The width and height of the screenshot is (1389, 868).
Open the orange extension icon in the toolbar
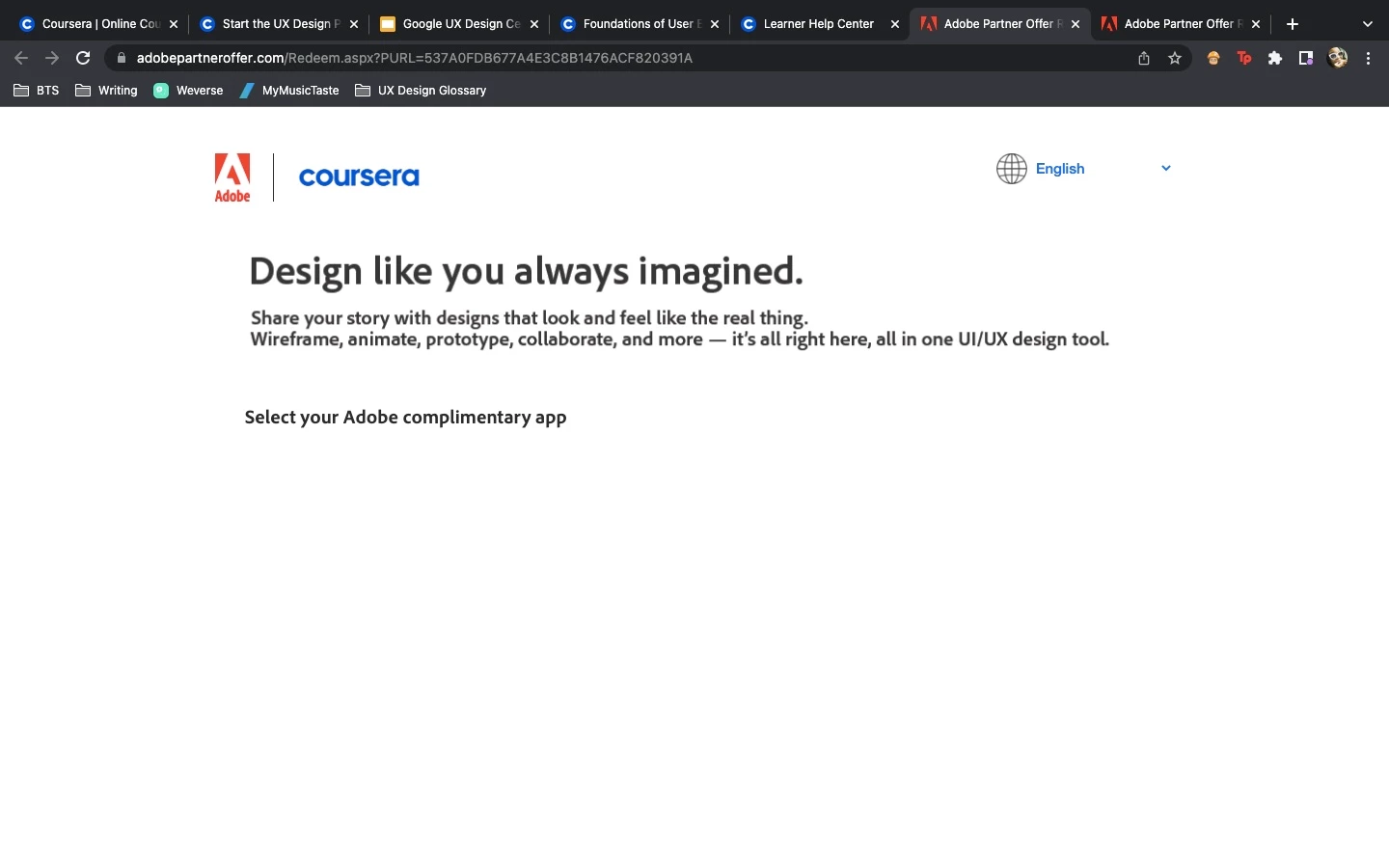coord(1213,58)
